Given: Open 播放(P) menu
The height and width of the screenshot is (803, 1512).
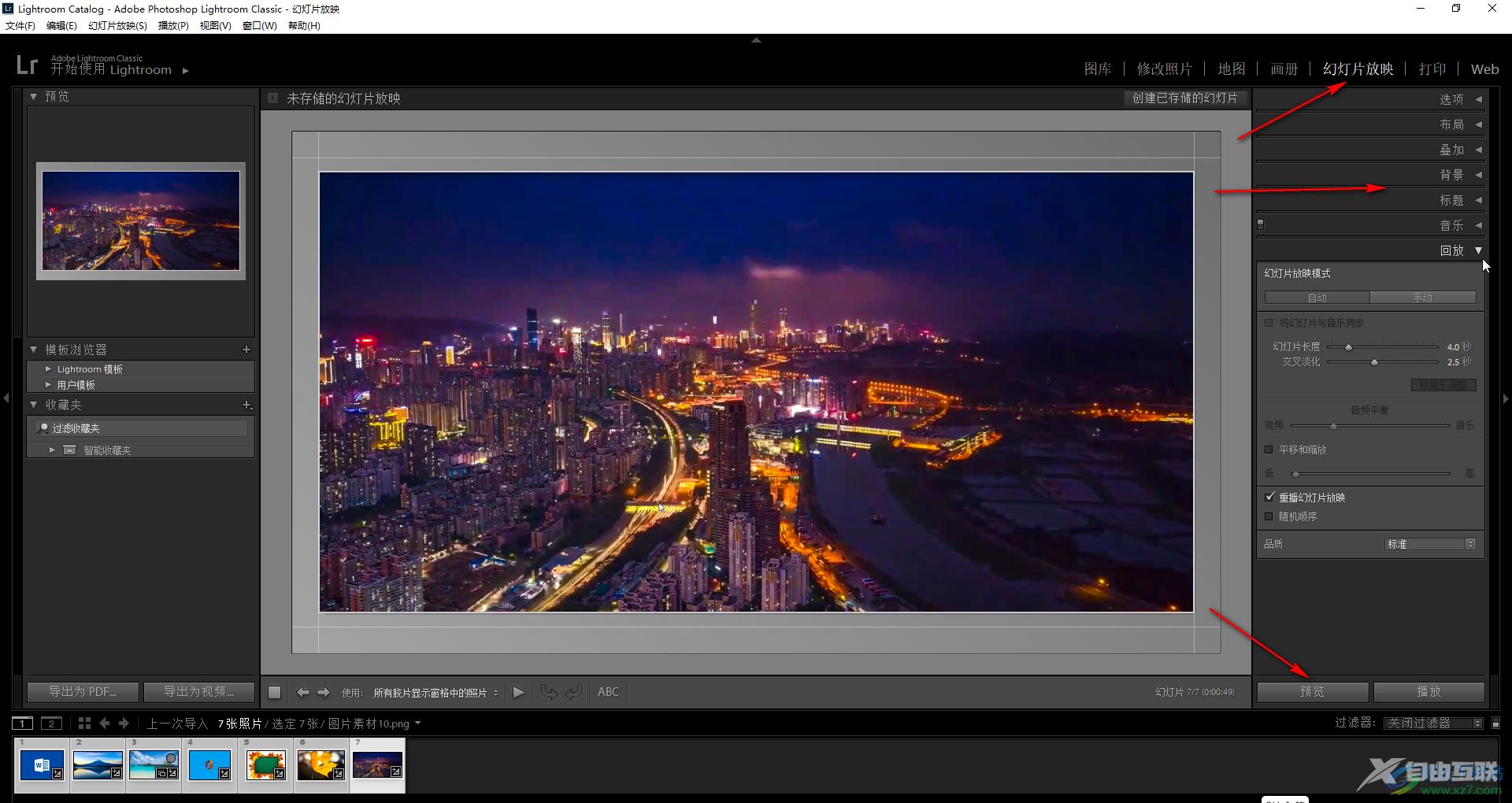Looking at the screenshot, I should pos(173,25).
